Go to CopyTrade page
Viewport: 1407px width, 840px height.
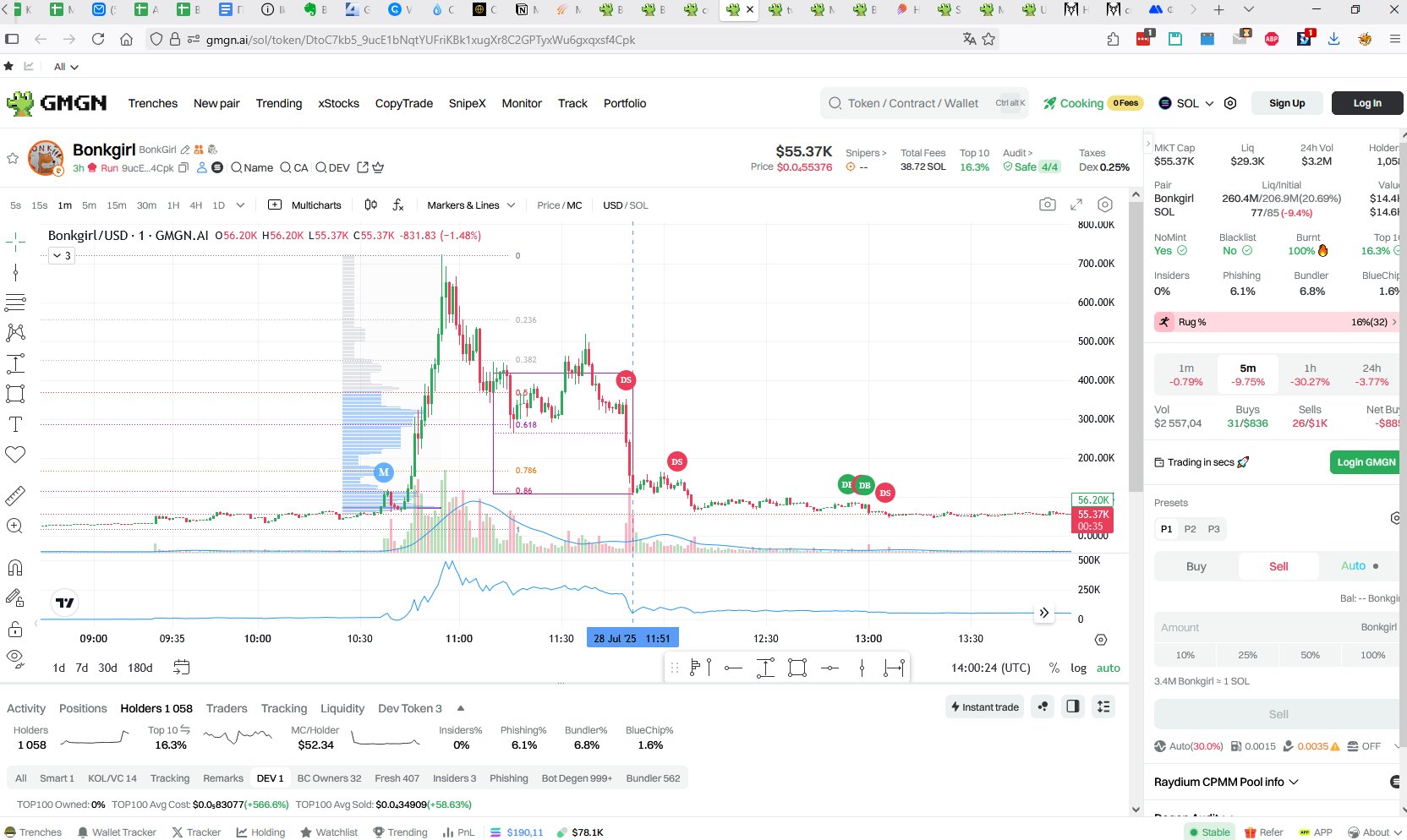point(404,103)
